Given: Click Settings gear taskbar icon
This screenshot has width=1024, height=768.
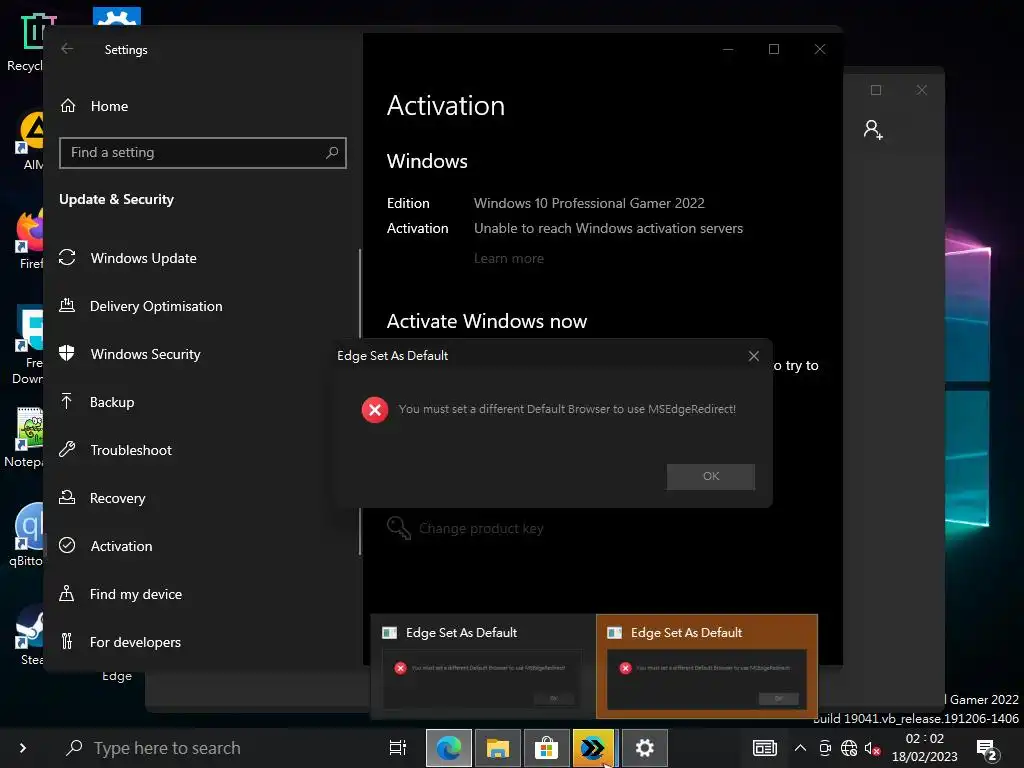Looking at the screenshot, I should [x=645, y=748].
